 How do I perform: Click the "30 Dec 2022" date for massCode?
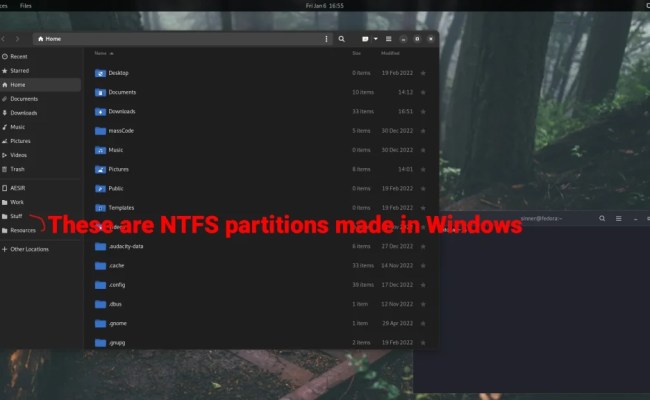click(397, 131)
